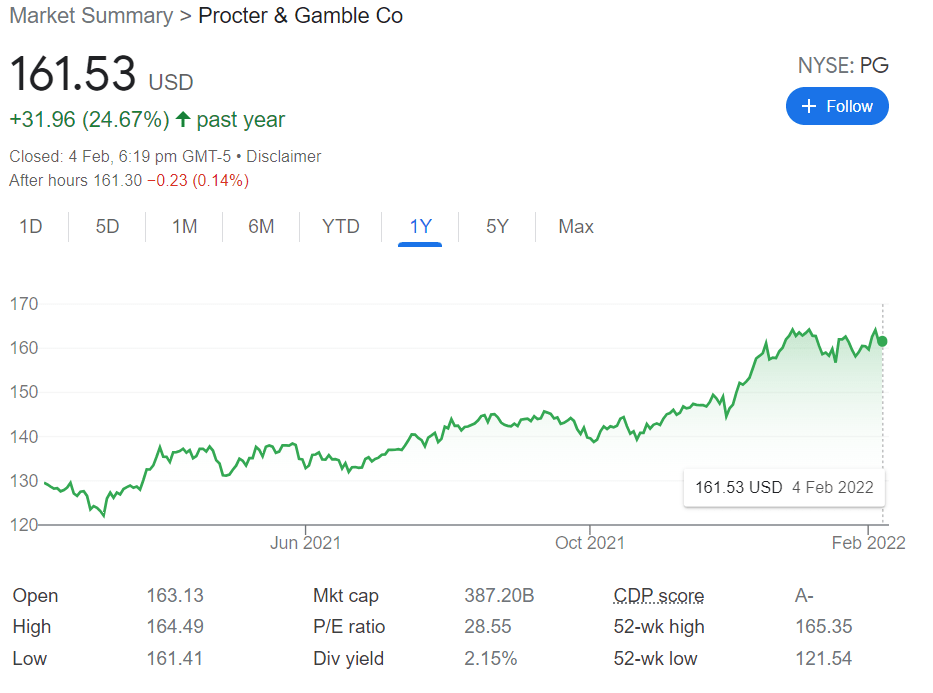Click the green up arrow icon
Screen dimensions: 933x693
point(183,120)
